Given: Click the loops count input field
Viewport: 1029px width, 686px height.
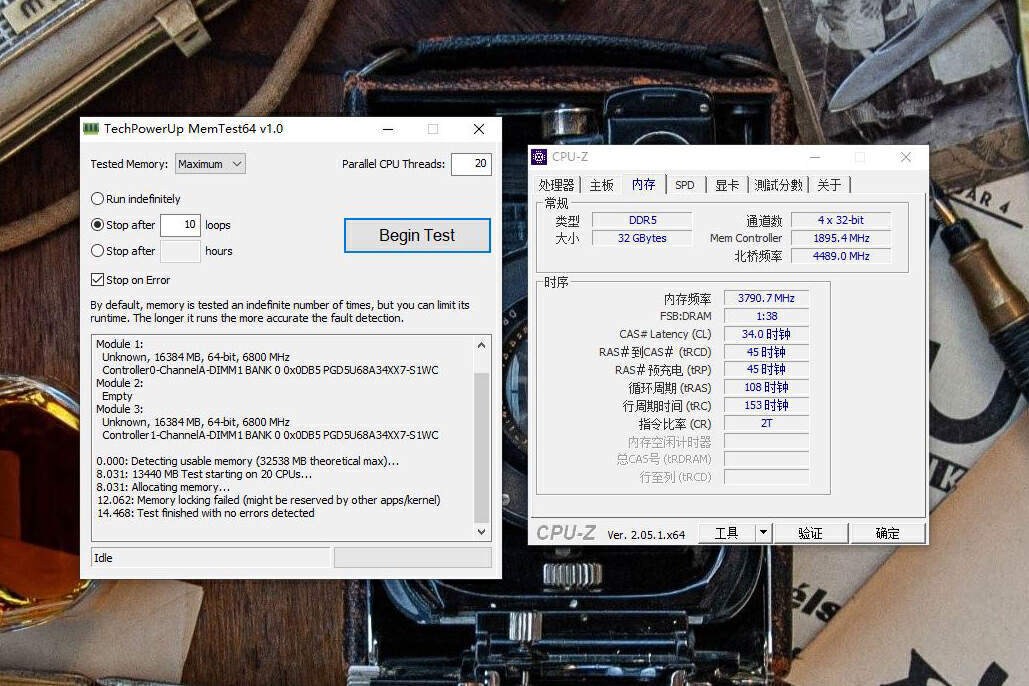Looking at the screenshot, I should [180, 225].
